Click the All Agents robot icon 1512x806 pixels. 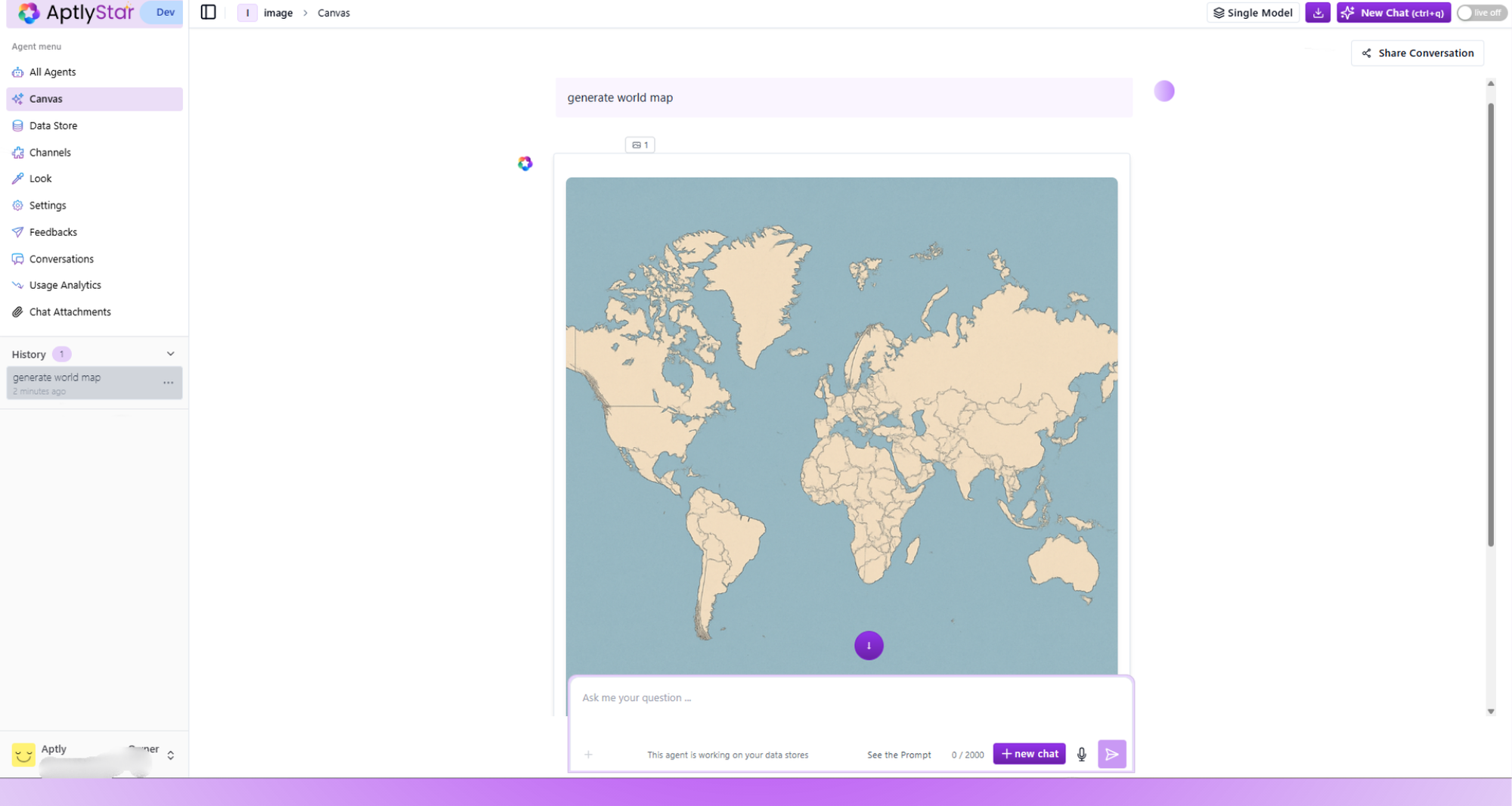pos(17,72)
